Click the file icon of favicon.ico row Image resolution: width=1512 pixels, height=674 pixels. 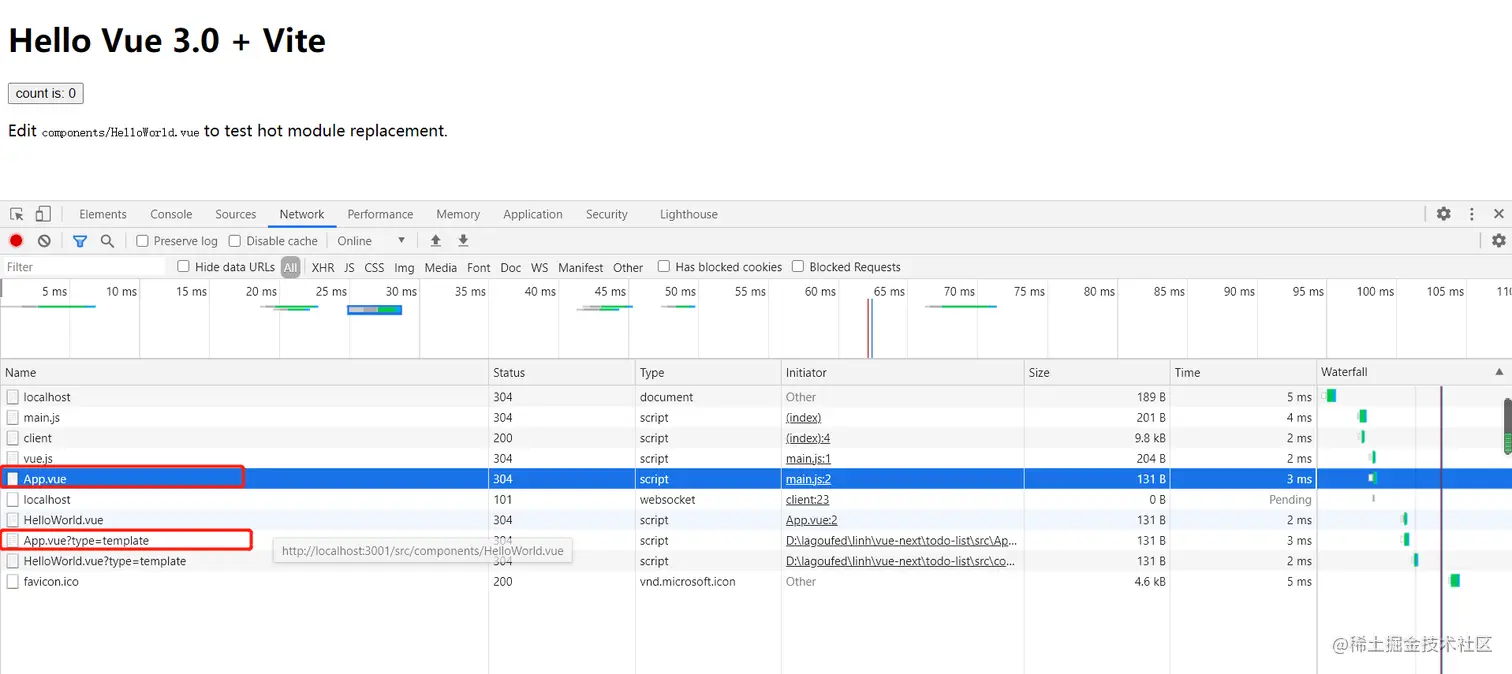click(x=13, y=582)
